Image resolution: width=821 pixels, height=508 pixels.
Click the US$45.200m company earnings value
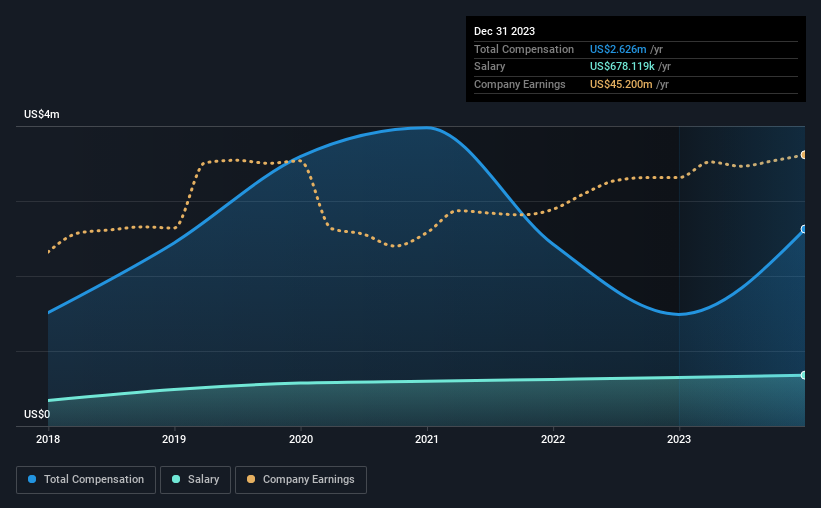[x=621, y=84]
